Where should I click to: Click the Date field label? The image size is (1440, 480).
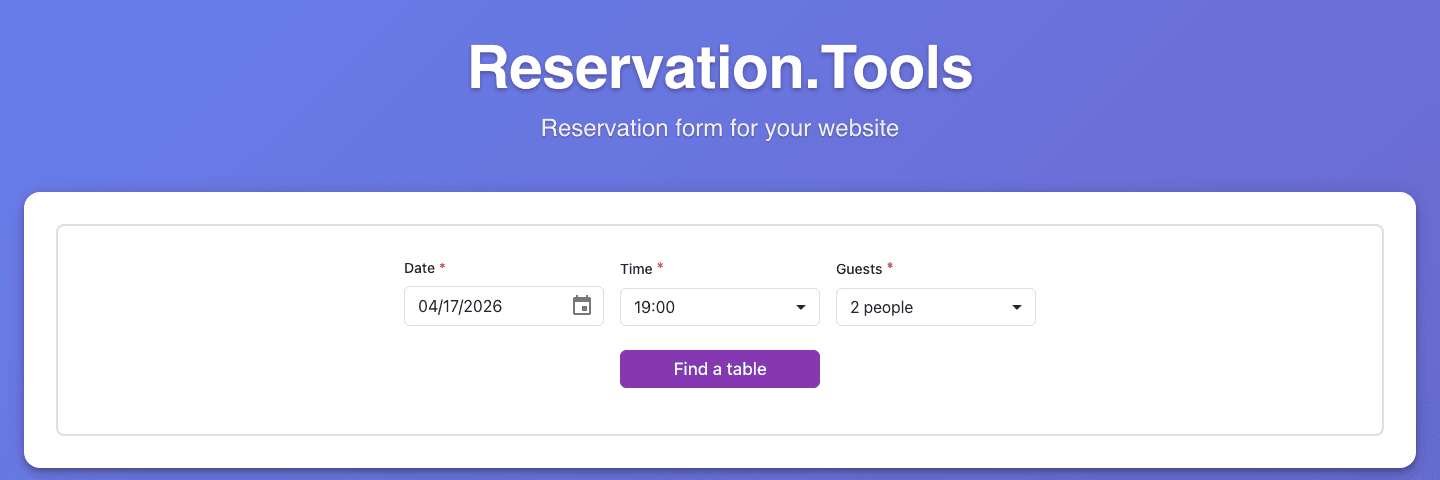[419, 268]
